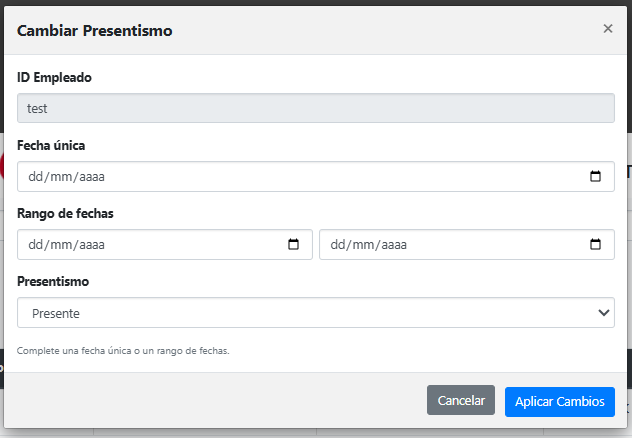Image resolution: width=632 pixels, height=438 pixels.
Task: Click the ID Empleado field containing test
Action: [315, 109]
